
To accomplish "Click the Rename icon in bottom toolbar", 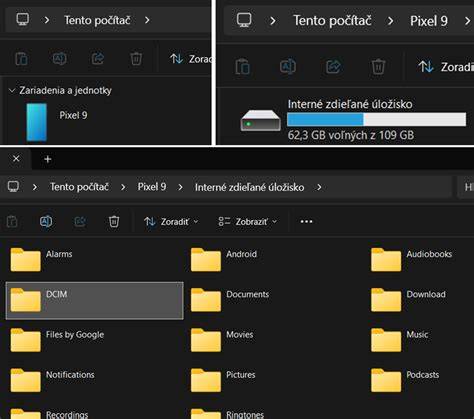I will coord(46,221).
